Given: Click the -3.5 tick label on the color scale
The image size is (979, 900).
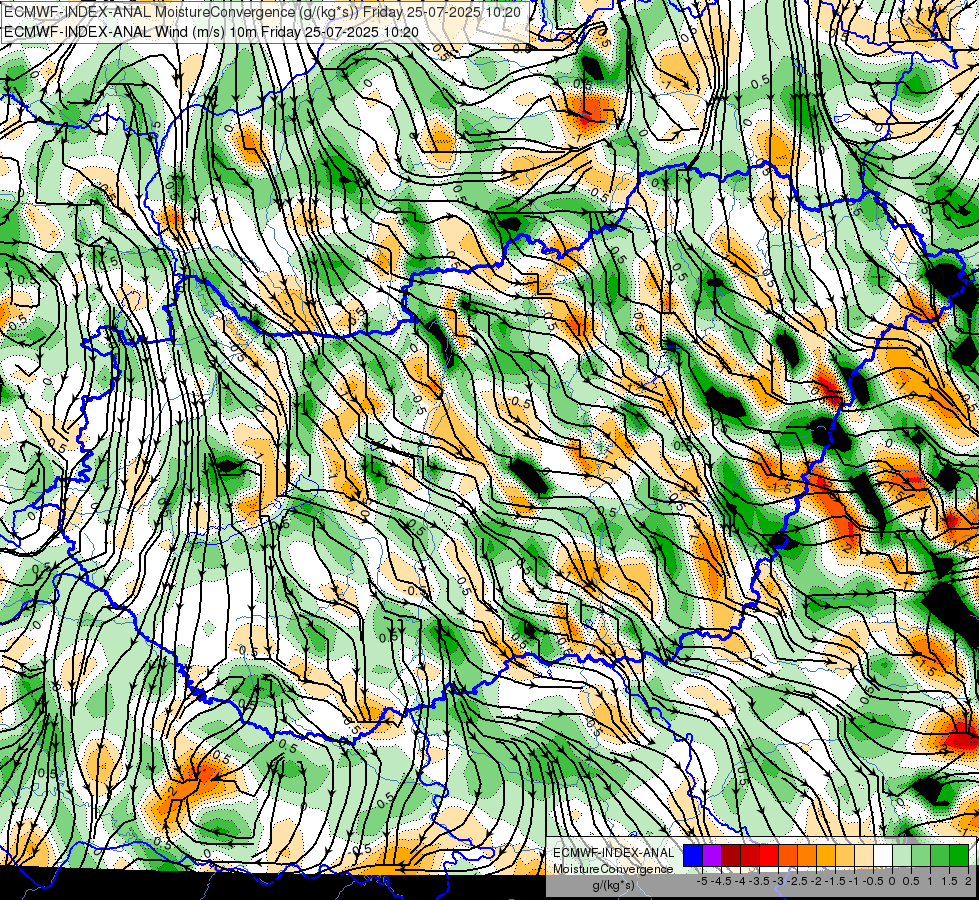Looking at the screenshot, I should pyautogui.click(x=759, y=881).
